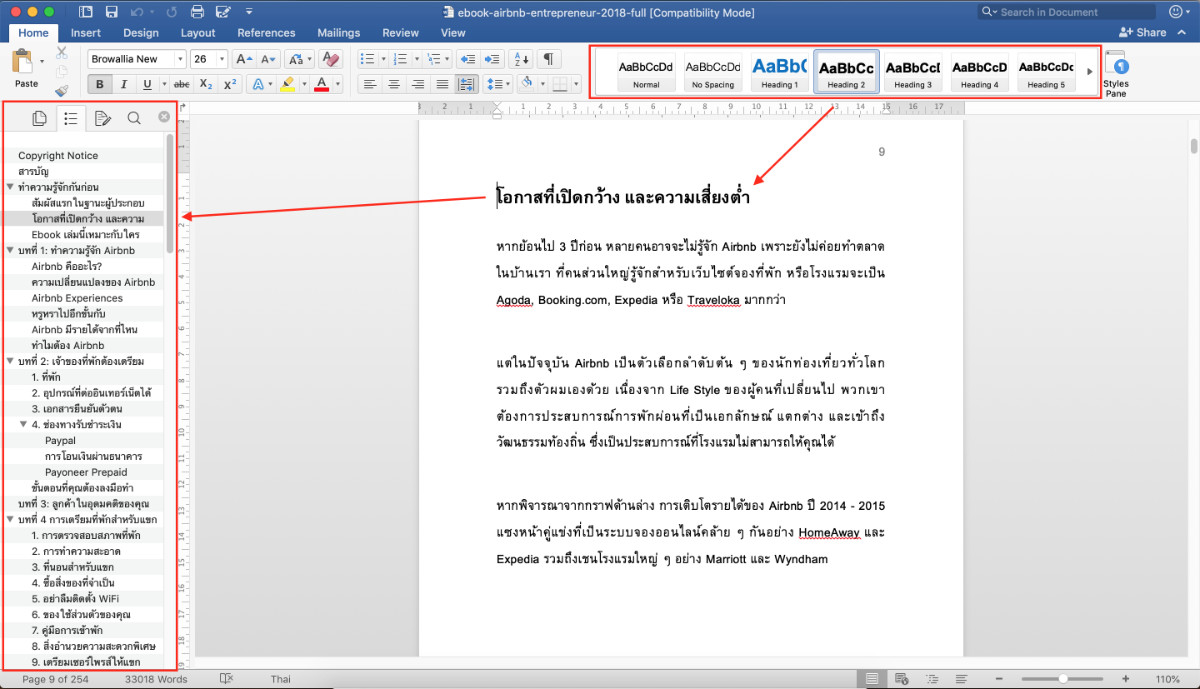Screen dimensions: 1200x689
Task: Expand the styles gallery arrow
Action: [x=1089, y=71]
